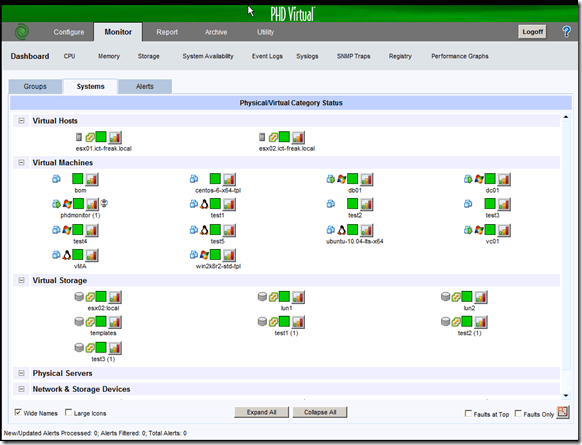582x445 pixels.
Task: Enable the Faults at Top checkbox
Action: tap(468, 413)
